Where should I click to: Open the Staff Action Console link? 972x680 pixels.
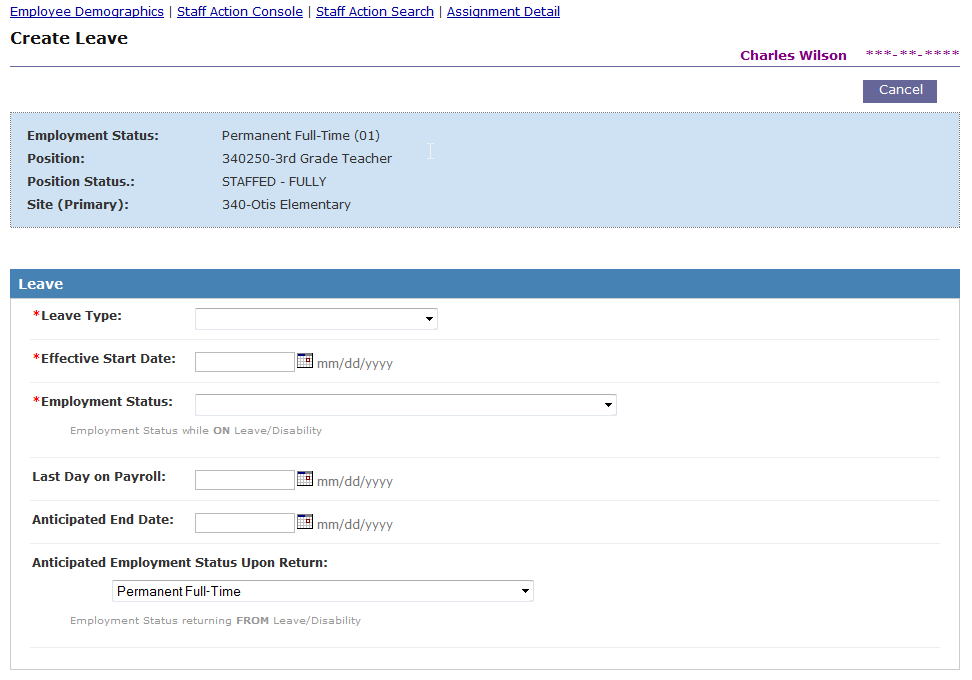click(240, 12)
